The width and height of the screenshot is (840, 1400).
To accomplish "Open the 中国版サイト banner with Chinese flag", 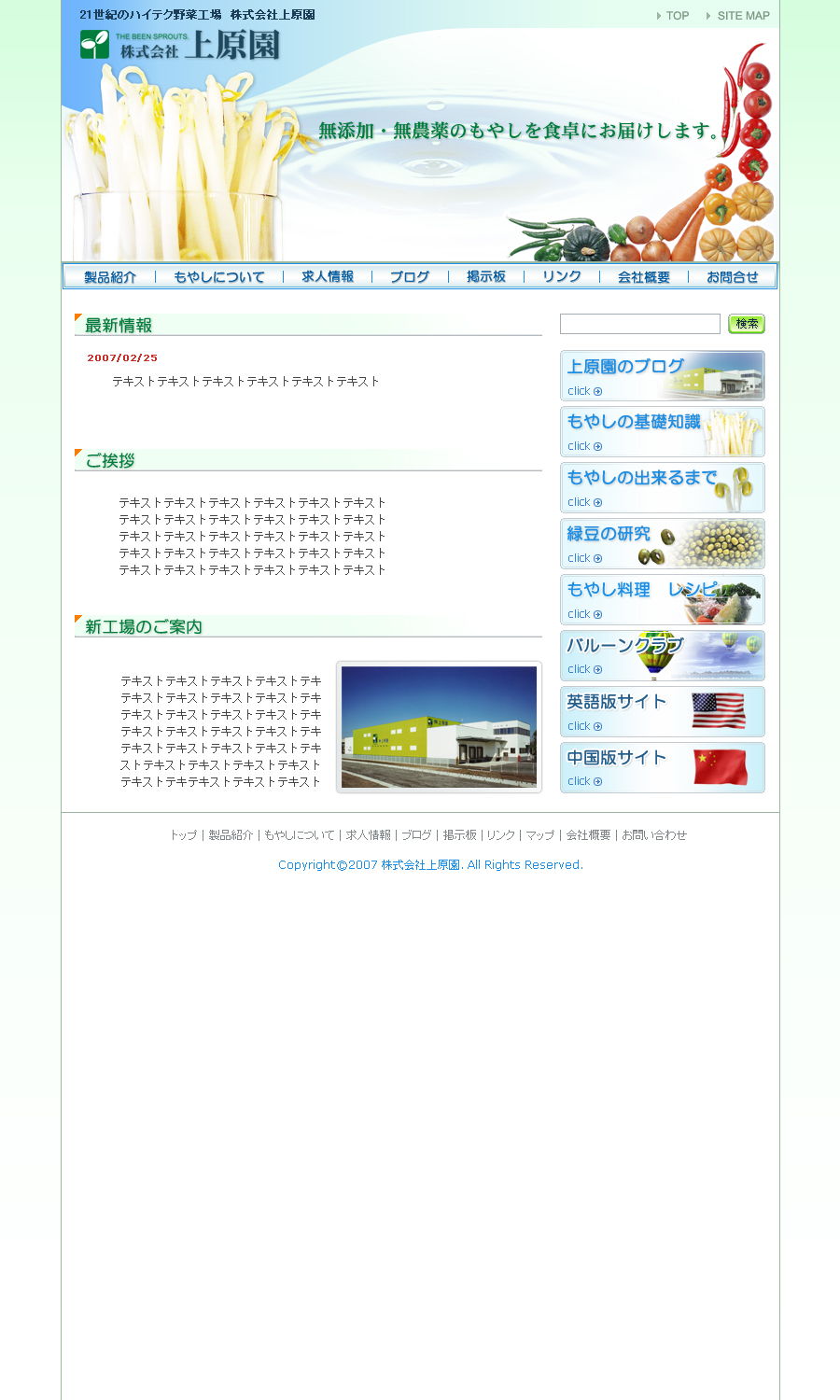I will (663, 767).
